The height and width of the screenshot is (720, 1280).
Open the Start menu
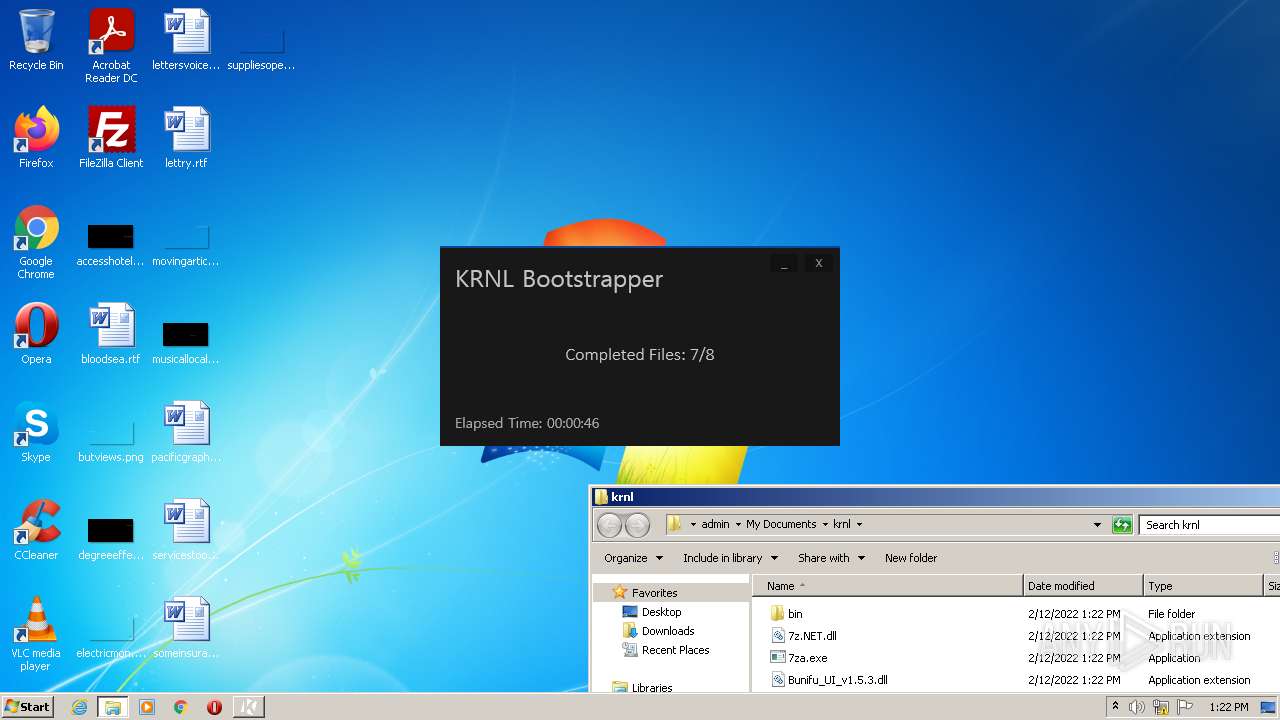(x=28, y=707)
